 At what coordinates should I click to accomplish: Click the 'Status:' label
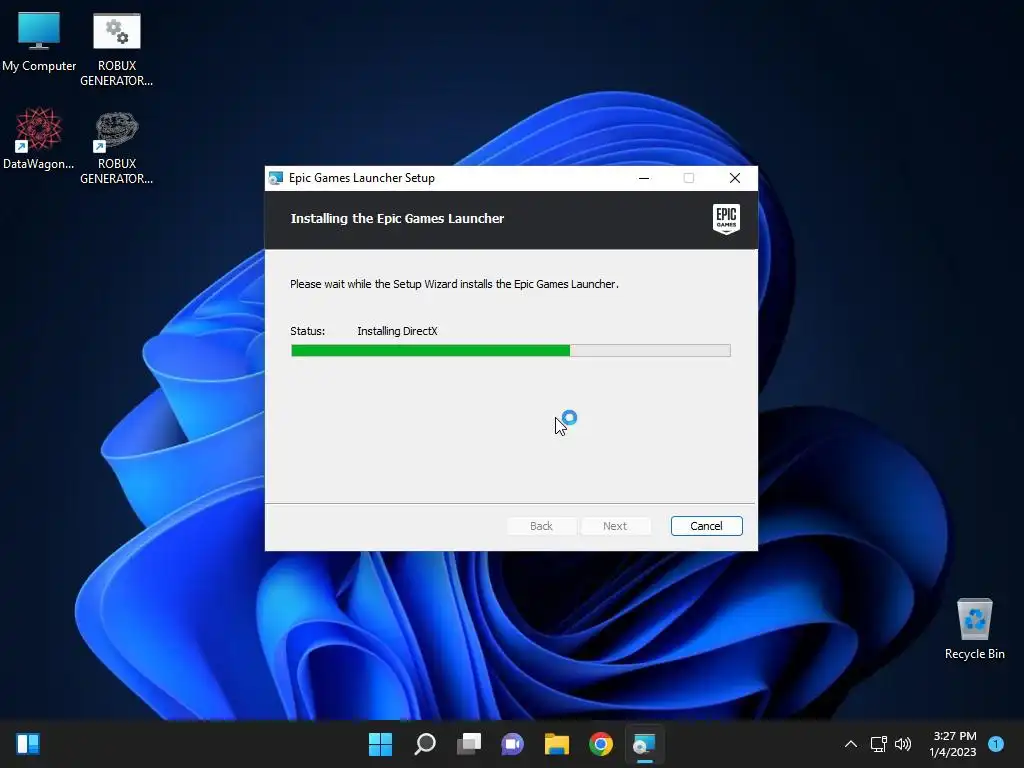[x=308, y=331]
